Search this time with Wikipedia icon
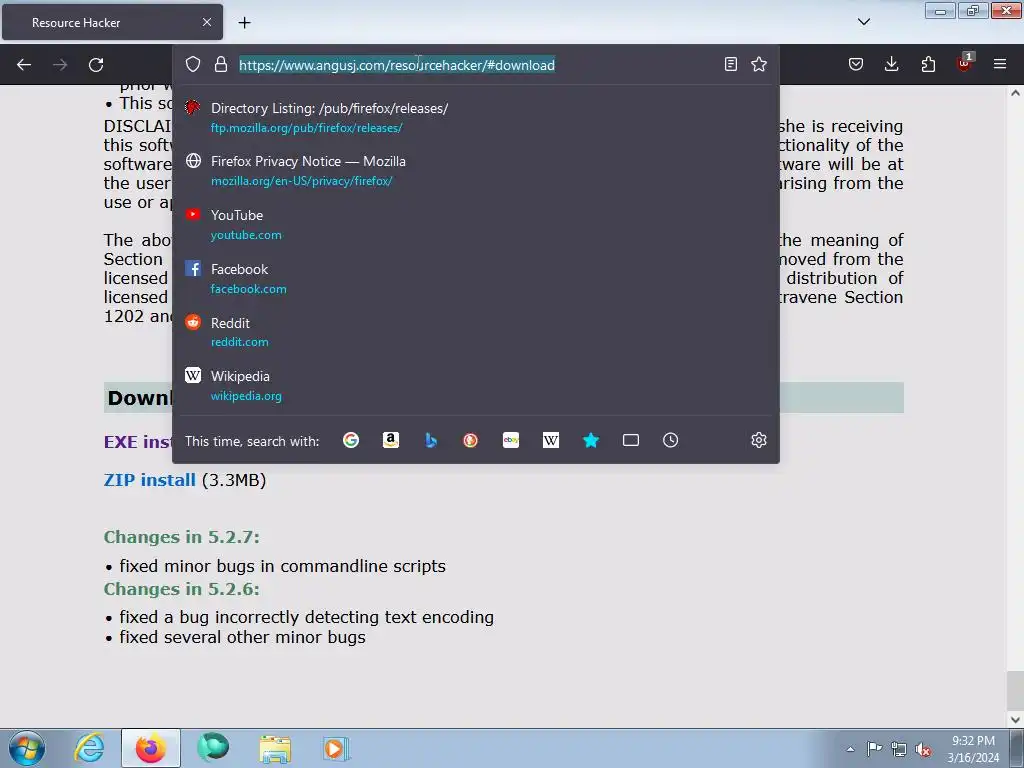Viewport: 1024px width, 768px height. tap(551, 440)
